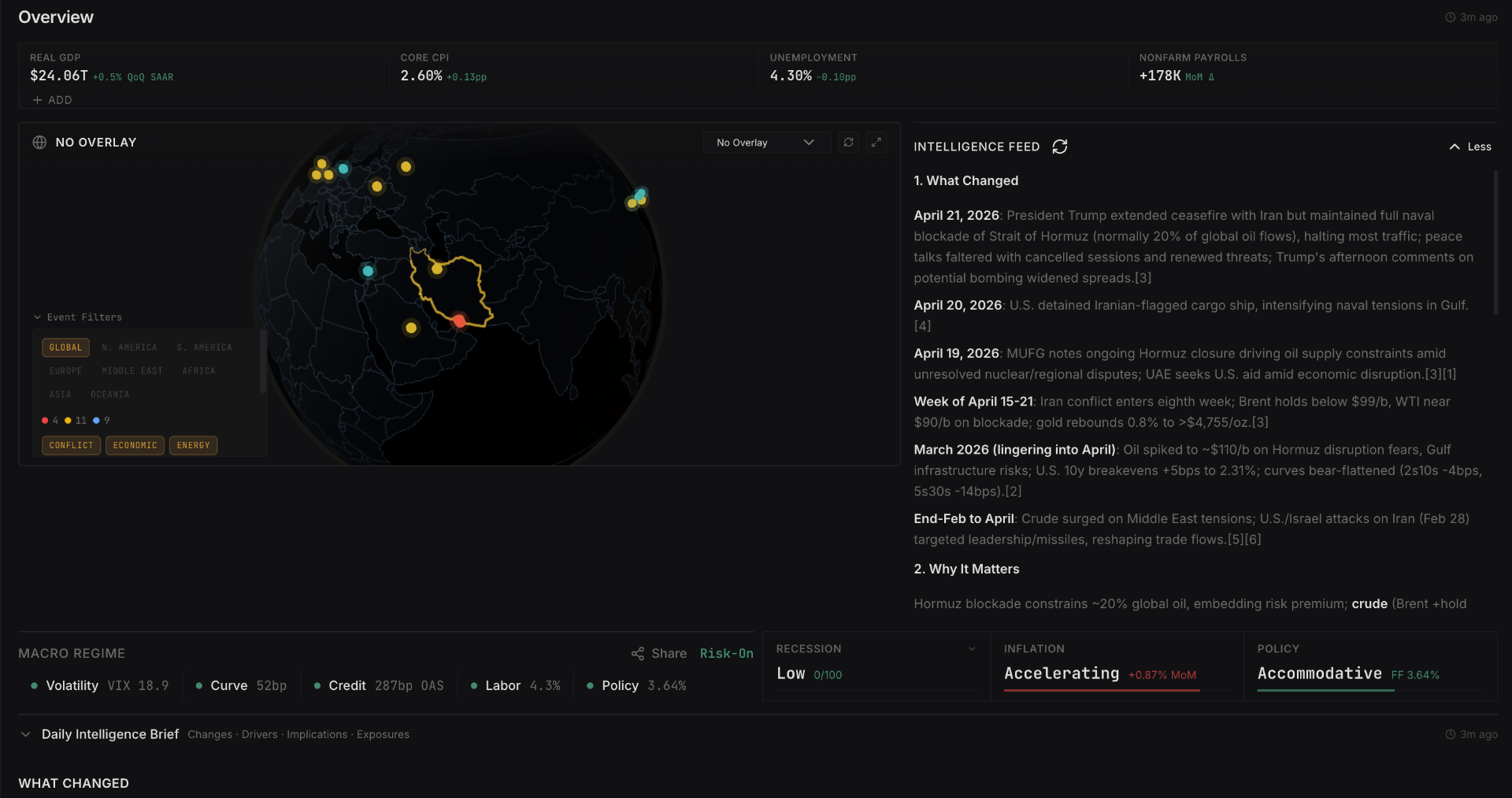Click the Volatility VIX 18.9 indicator
The width and height of the screenshot is (1512, 798).
click(100, 686)
